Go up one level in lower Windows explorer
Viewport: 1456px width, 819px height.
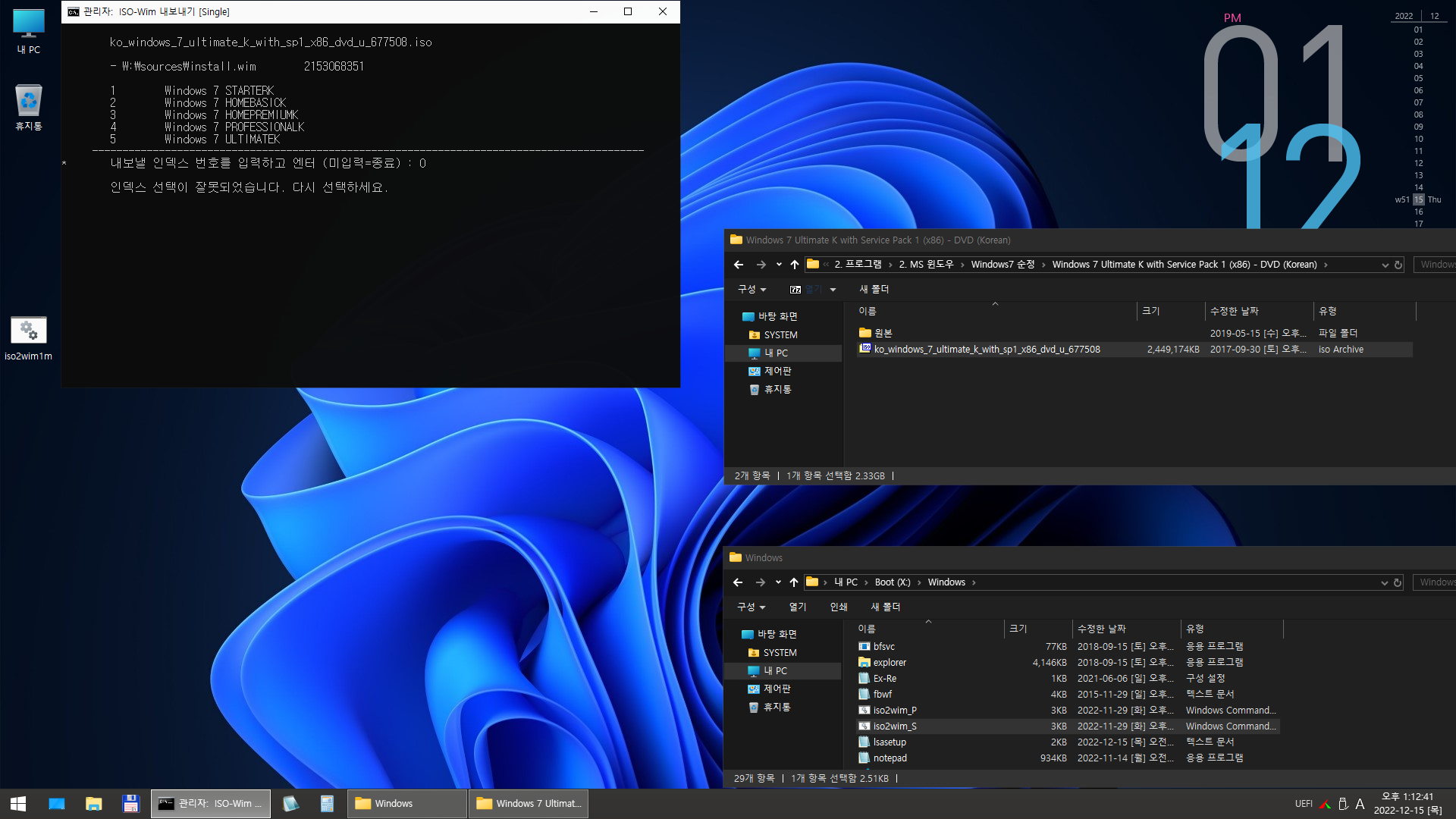click(x=793, y=582)
